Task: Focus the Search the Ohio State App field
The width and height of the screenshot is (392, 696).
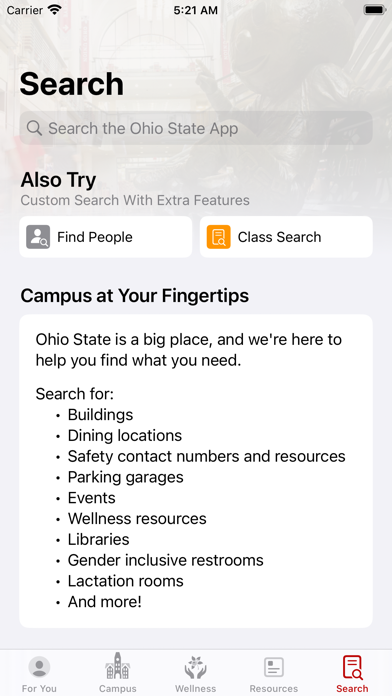Action: (196, 128)
